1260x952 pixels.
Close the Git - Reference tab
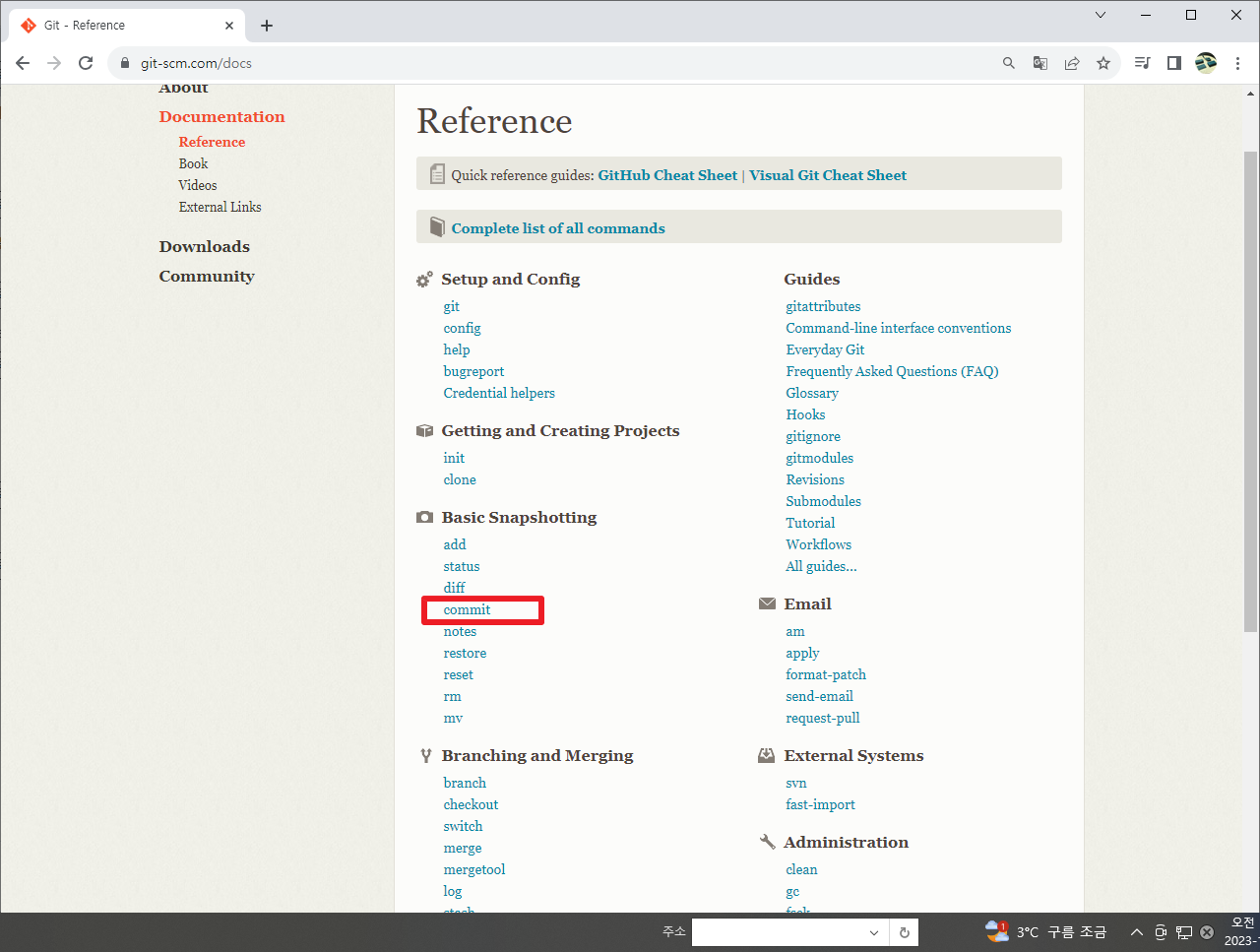click(x=229, y=26)
